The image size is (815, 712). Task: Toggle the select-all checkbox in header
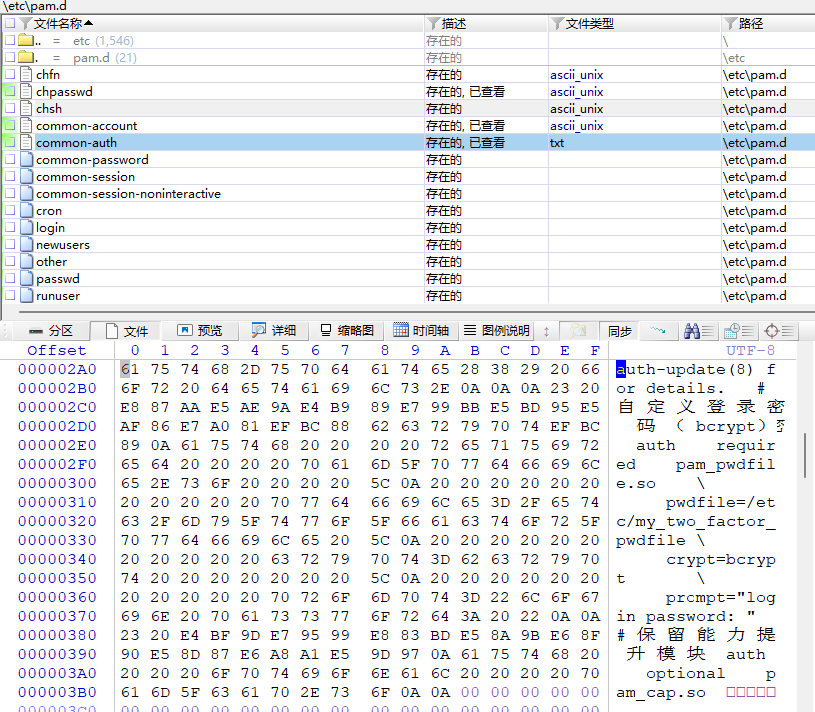pos(10,23)
